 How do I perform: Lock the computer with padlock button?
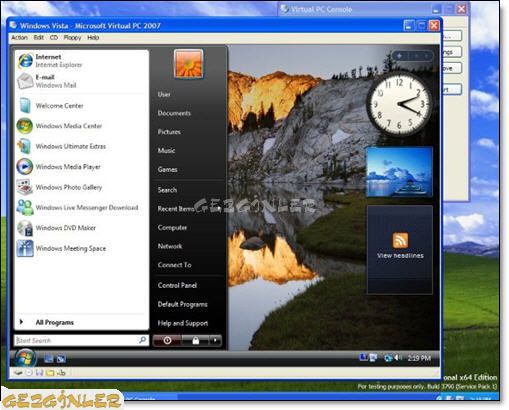click(x=196, y=341)
